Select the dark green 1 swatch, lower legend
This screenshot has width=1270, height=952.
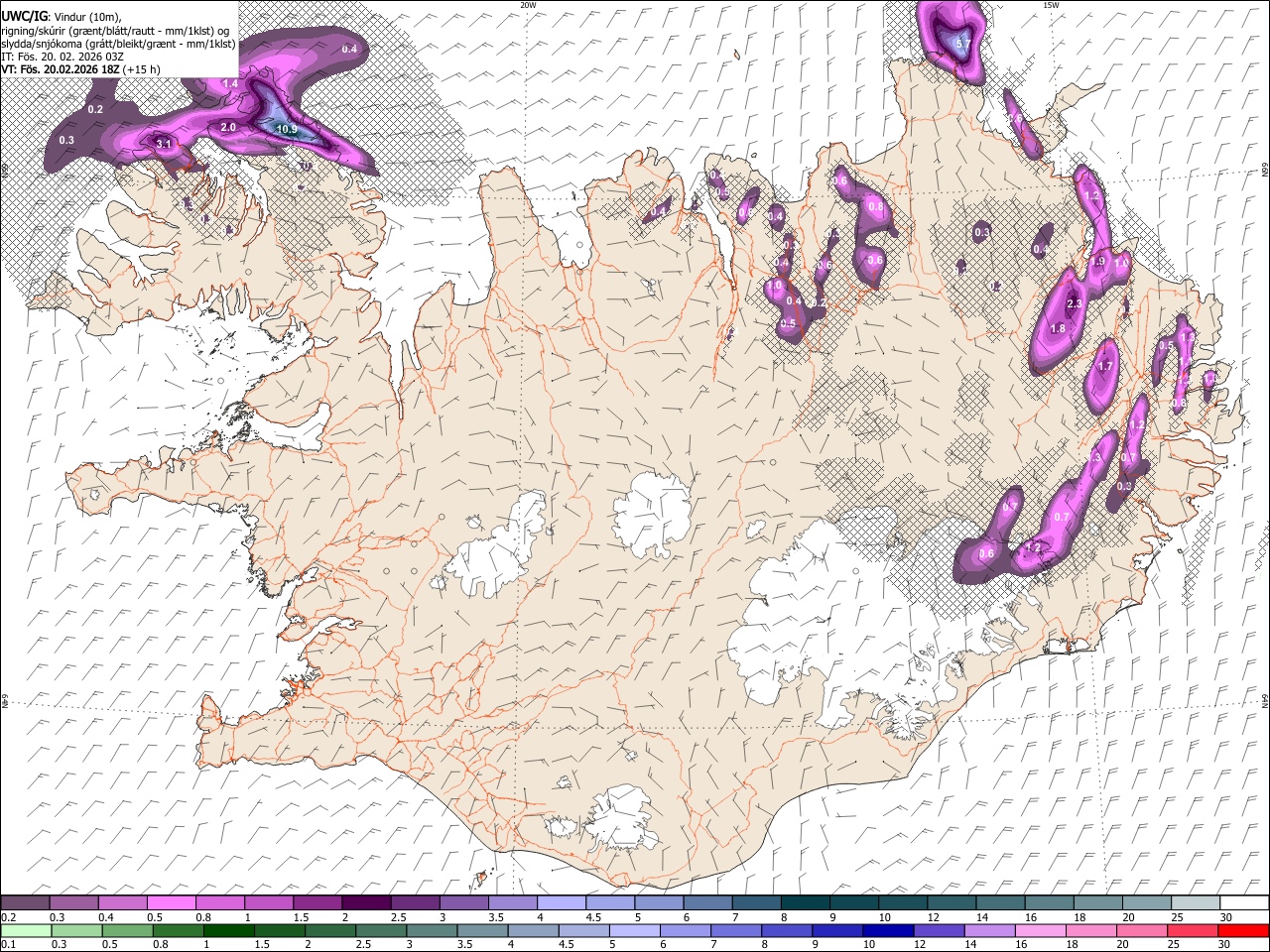tap(229, 930)
